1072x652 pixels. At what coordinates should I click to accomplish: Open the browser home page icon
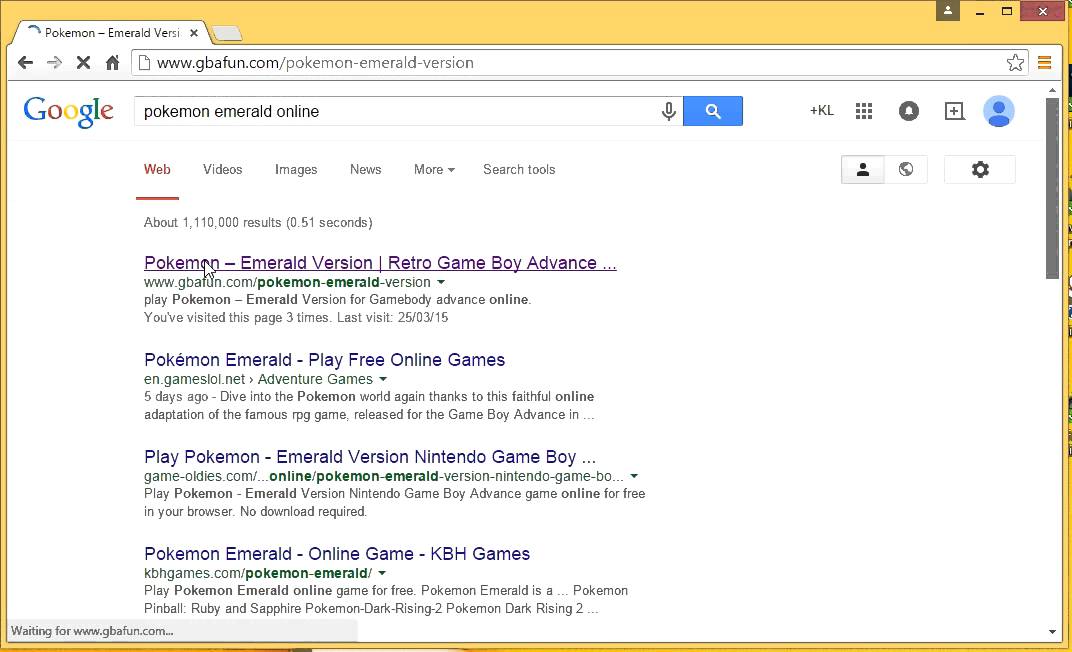pyautogui.click(x=112, y=63)
